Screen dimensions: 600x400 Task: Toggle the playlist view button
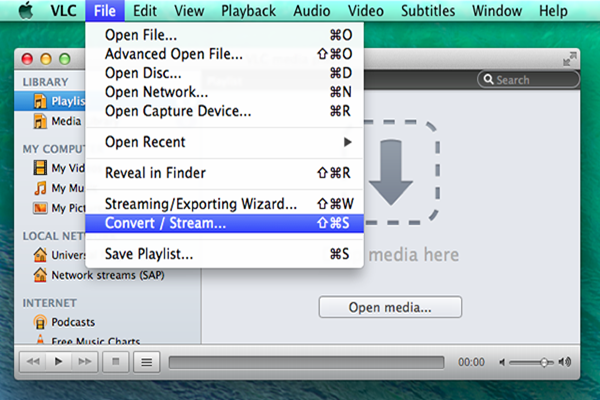(146, 361)
